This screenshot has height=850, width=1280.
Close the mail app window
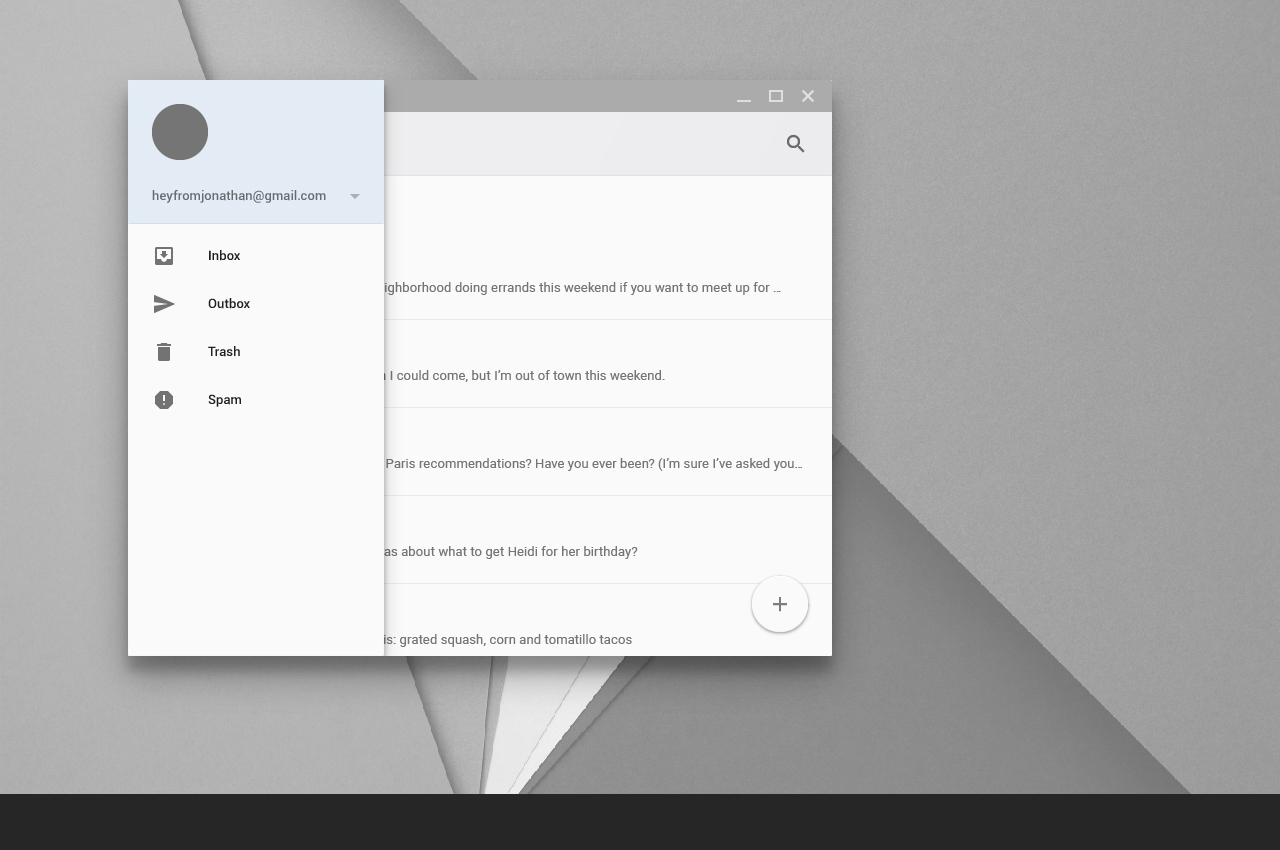pyautogui.click(x=808, y=97)
